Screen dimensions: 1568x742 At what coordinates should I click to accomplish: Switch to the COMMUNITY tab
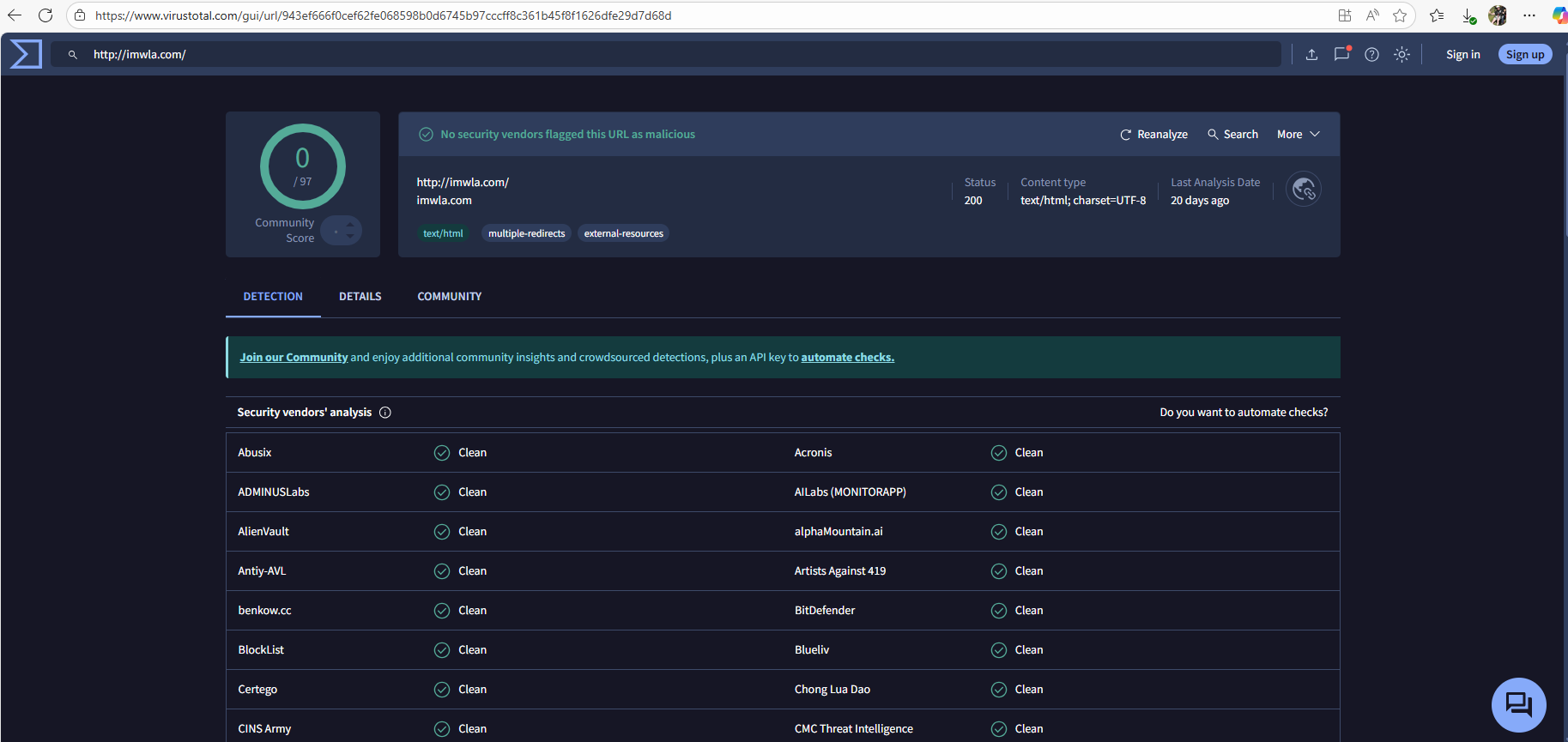click(450, 297)
